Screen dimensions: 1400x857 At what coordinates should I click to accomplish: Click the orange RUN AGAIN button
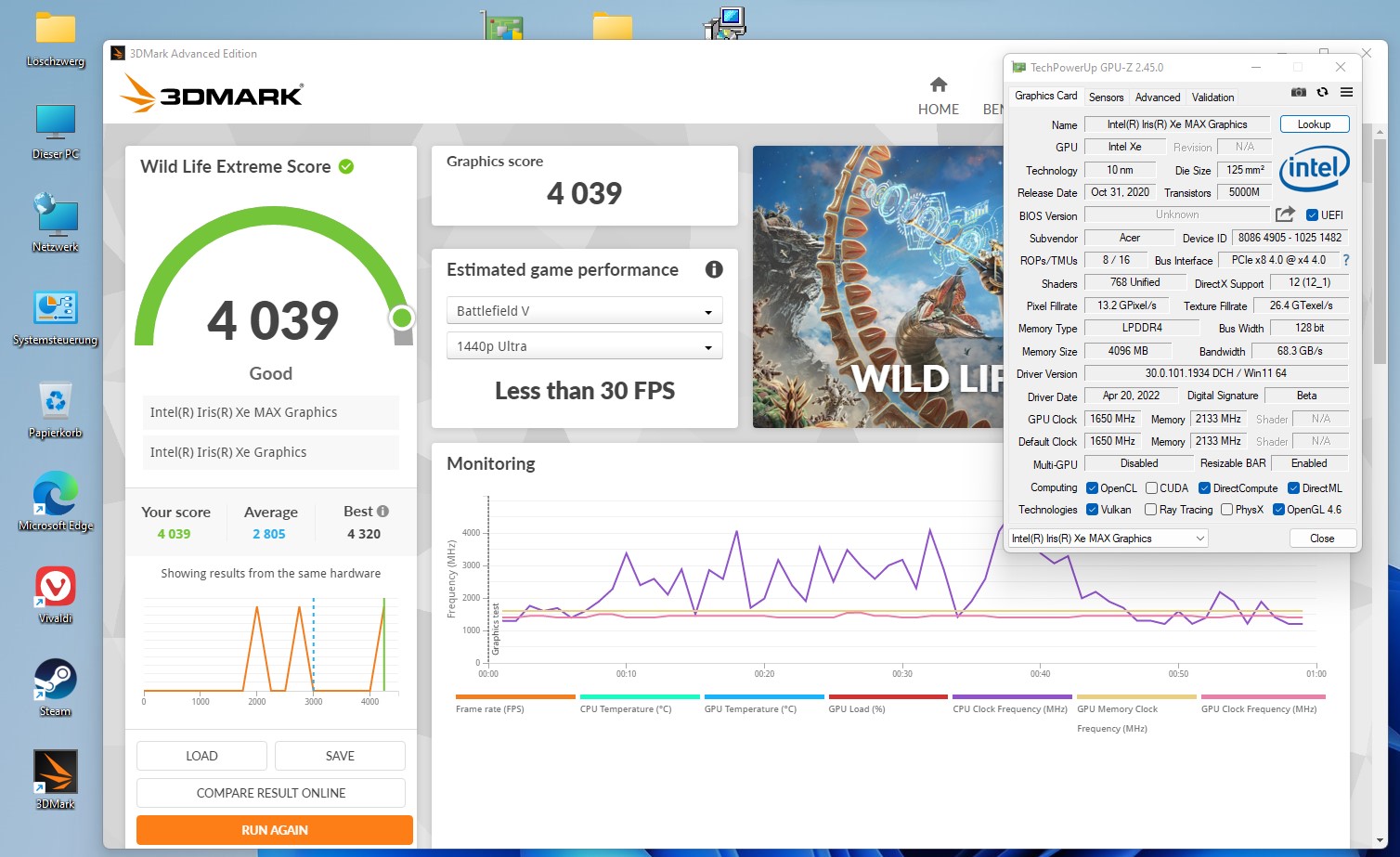[275, 830]
